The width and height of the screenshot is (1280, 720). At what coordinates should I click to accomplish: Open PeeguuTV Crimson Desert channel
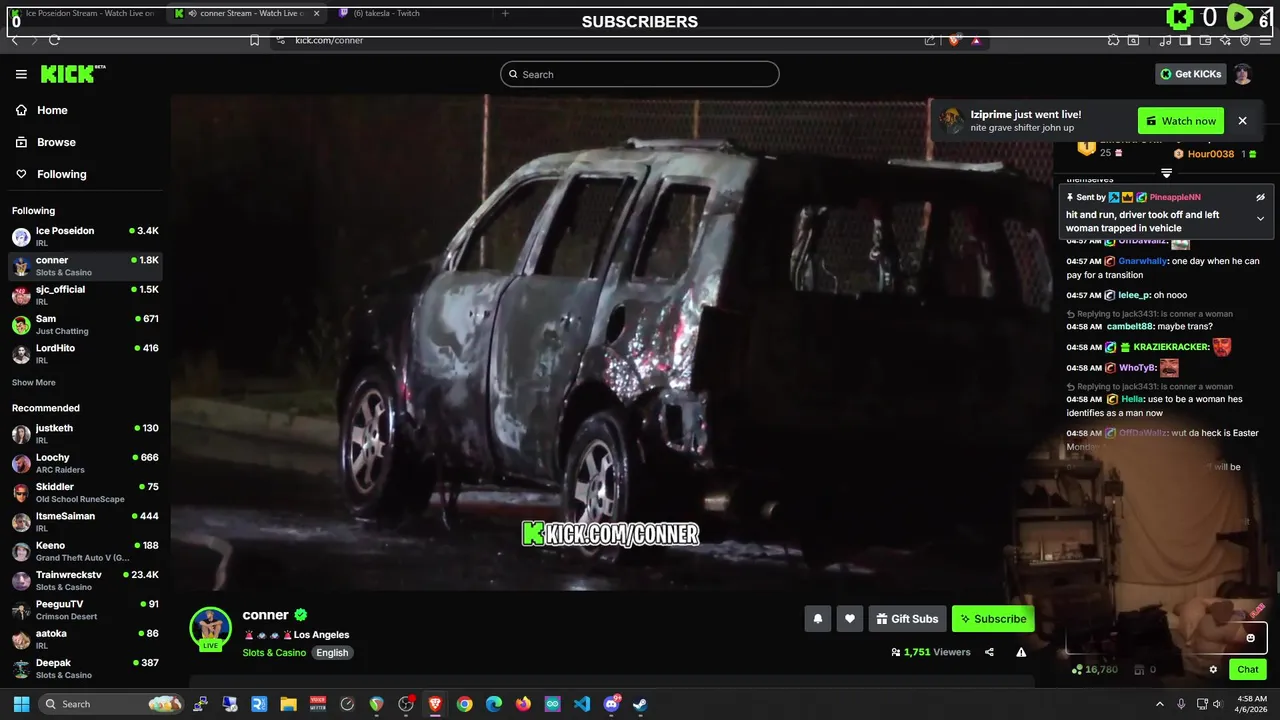tap(85, 610)
